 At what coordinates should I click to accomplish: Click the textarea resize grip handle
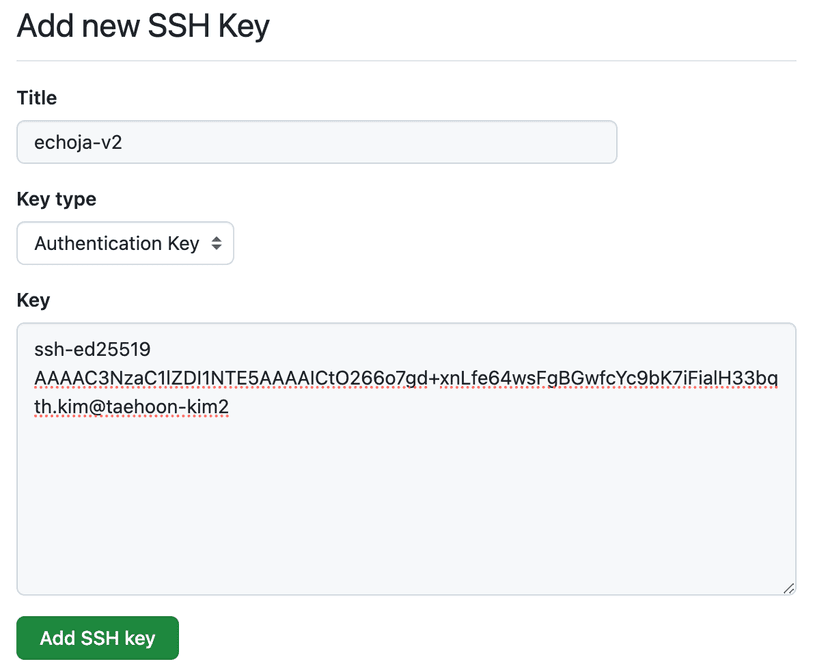coord(790,587)
